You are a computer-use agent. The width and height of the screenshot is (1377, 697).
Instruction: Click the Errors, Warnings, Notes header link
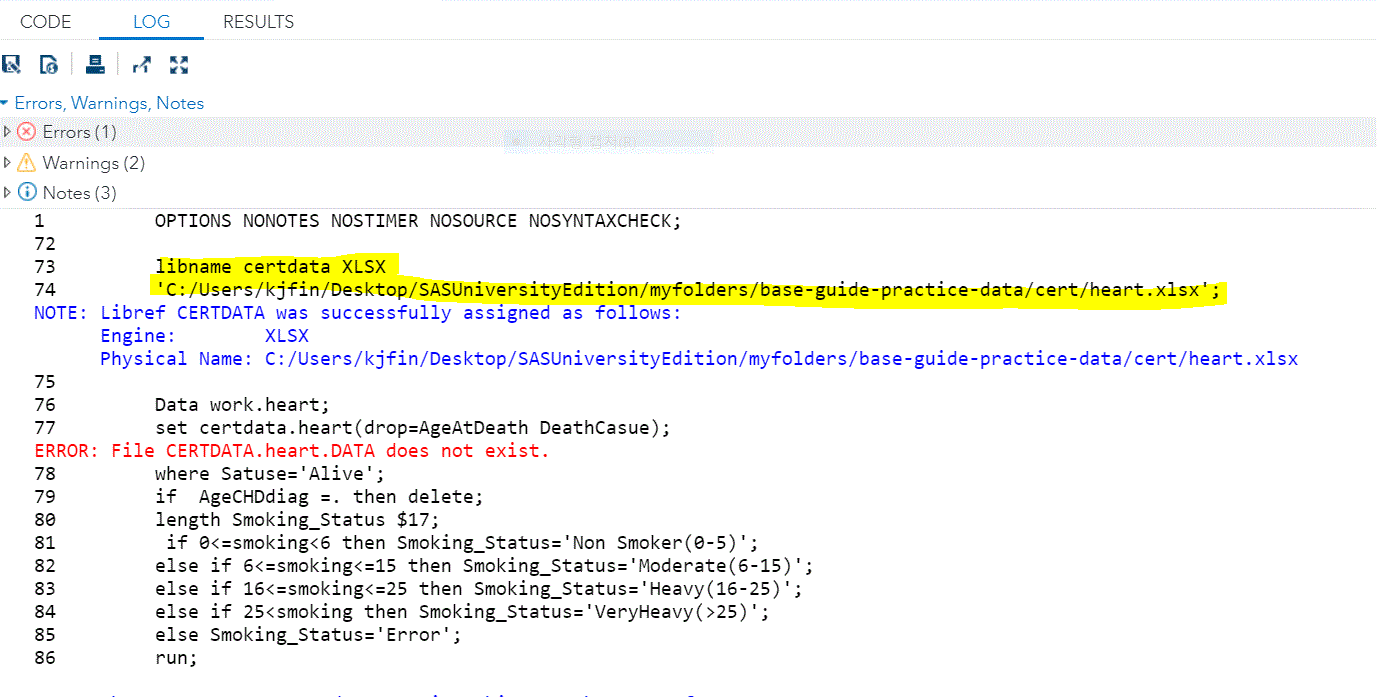[110, 102]
